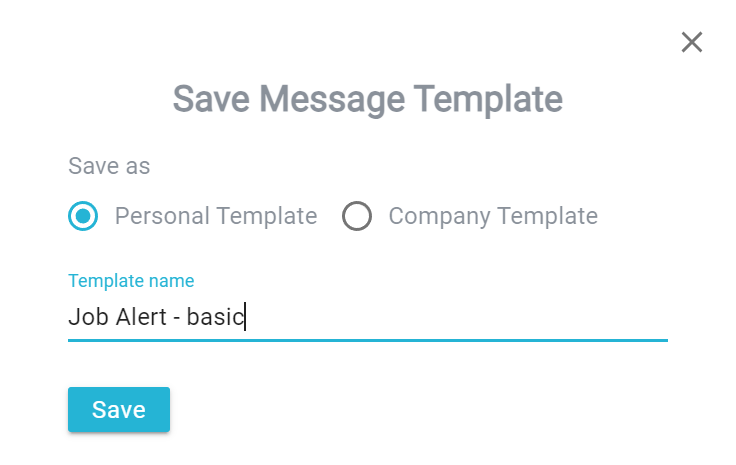Click the word "Message" in dialog title
Image resolution: width=736 pixels, height=465 pixels.
tap(332, 99)
